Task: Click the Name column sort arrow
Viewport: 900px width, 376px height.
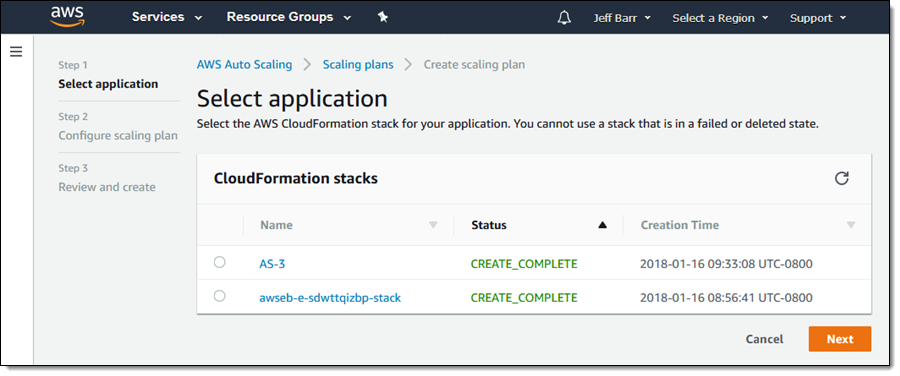Action: pyautogui.click(x=433, y=225)
